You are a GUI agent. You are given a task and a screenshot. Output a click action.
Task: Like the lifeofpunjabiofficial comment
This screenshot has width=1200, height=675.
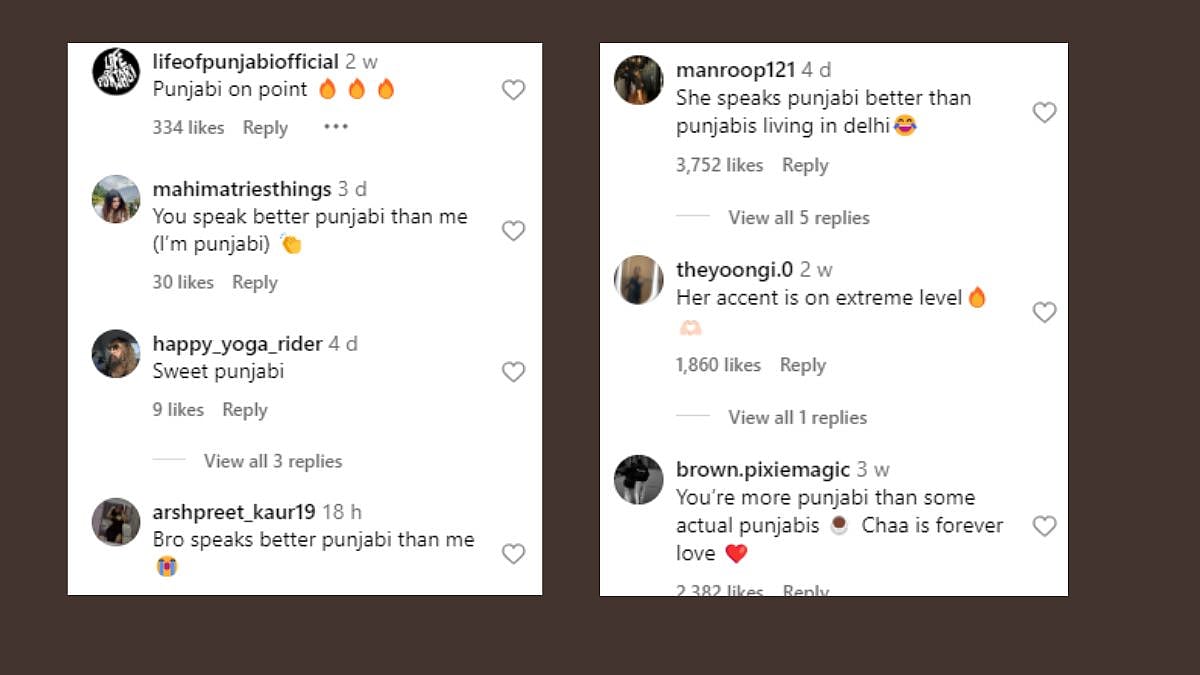pyautogui.click(x=513, y=90)
